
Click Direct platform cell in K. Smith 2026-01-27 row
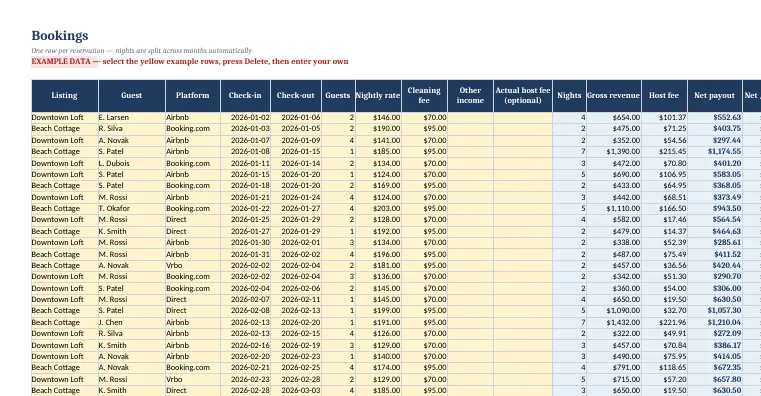[193, 231]
